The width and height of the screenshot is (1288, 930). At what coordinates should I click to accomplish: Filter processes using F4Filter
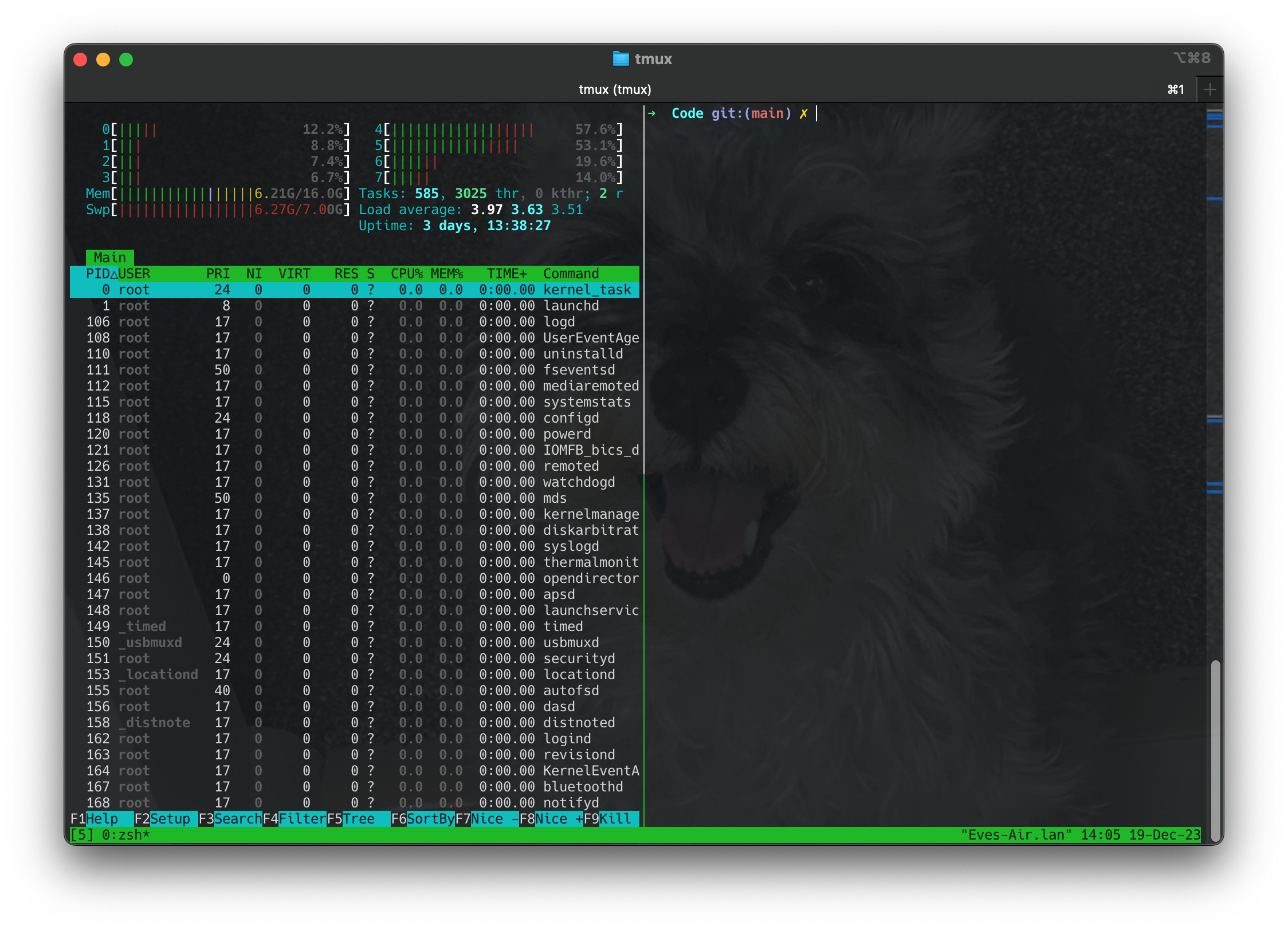coord(295,819)
